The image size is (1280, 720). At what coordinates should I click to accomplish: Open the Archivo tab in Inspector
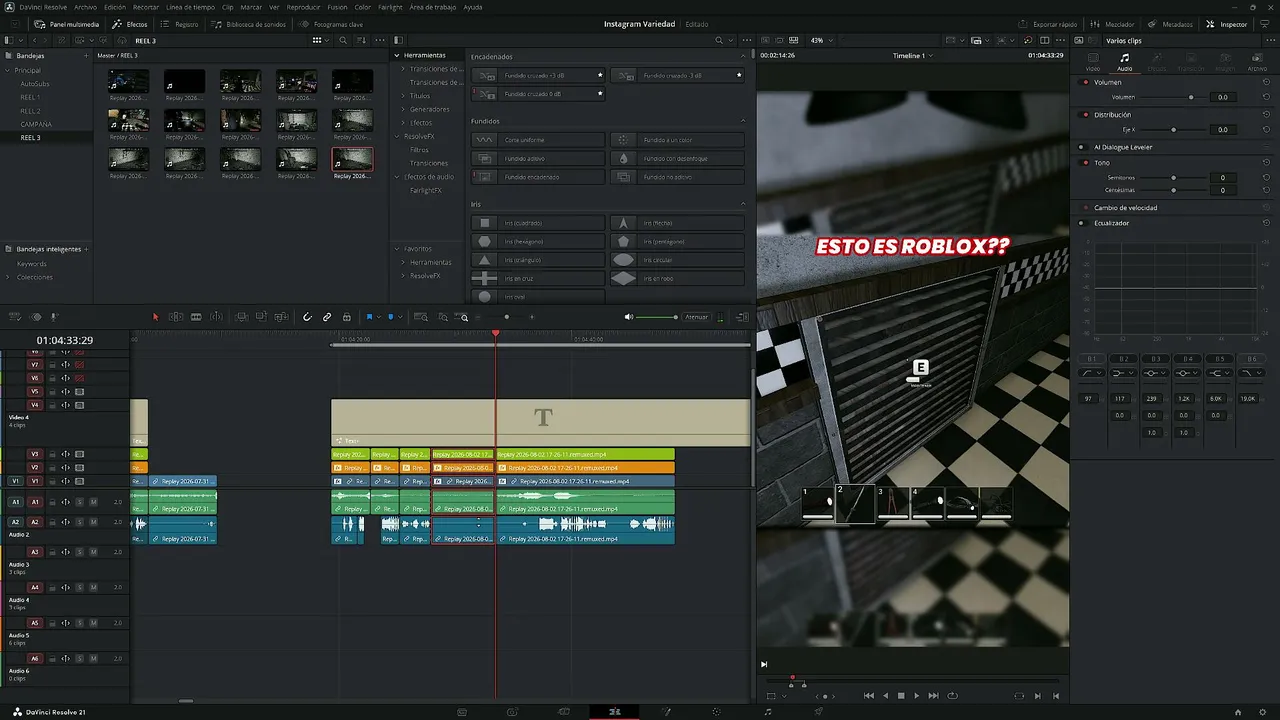tap(1257, 62)
